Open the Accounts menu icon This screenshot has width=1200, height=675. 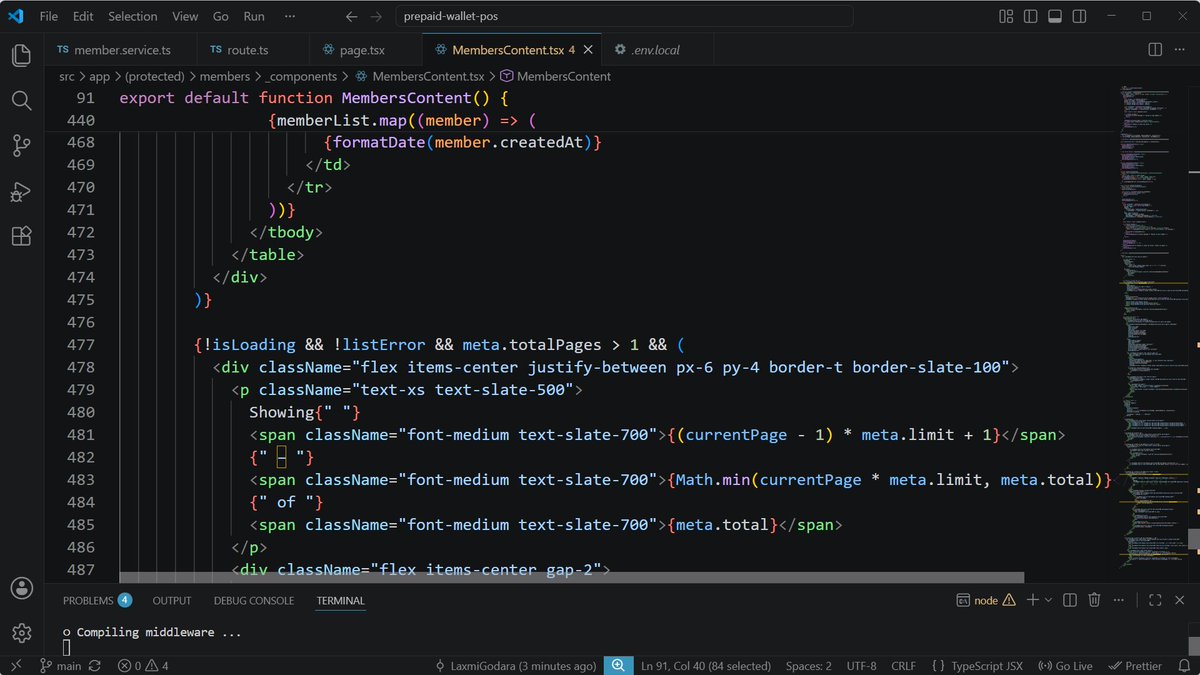tap(21, 587)
